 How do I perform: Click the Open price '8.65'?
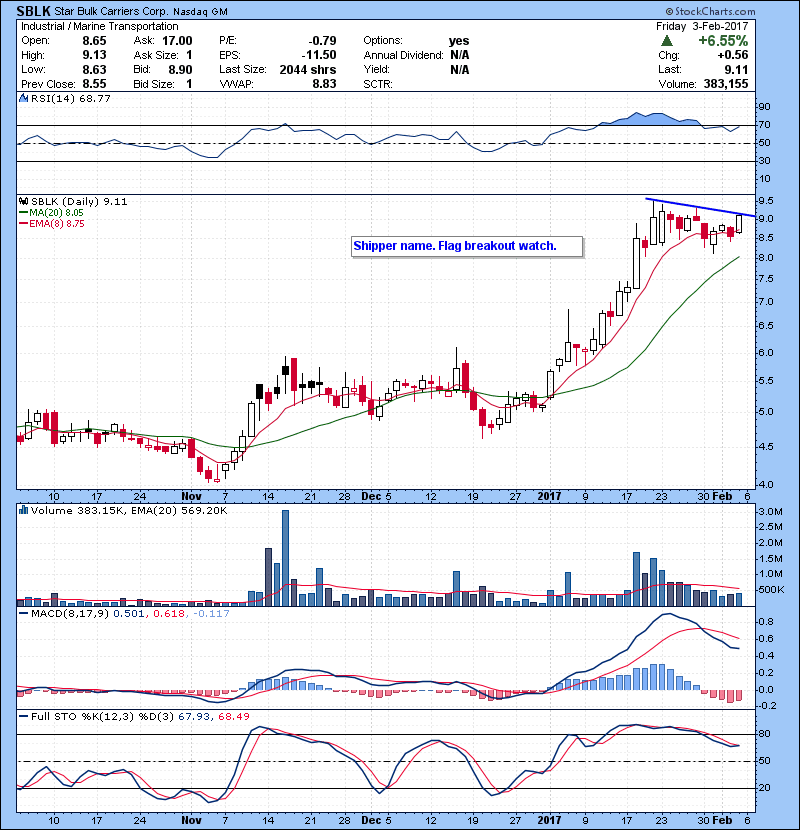(94, 41)
